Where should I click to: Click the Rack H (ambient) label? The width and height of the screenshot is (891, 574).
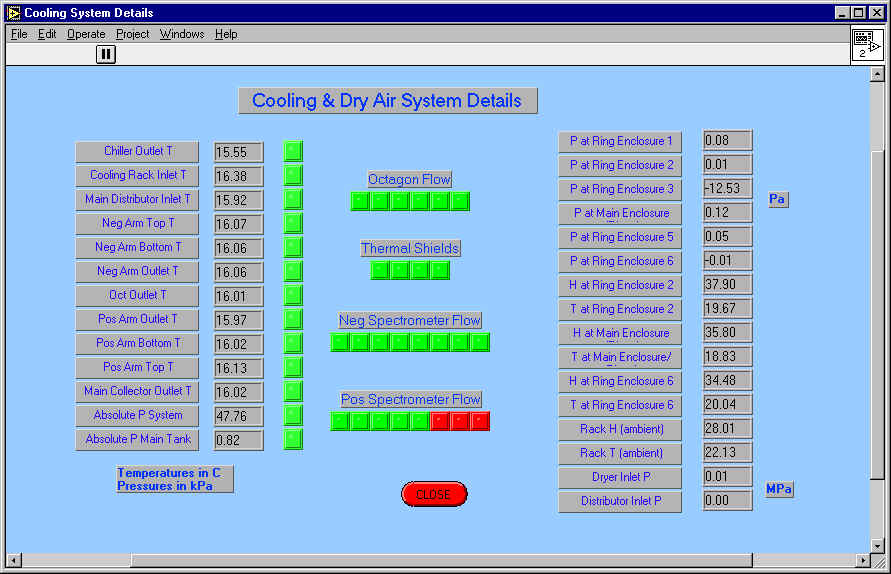620,430
